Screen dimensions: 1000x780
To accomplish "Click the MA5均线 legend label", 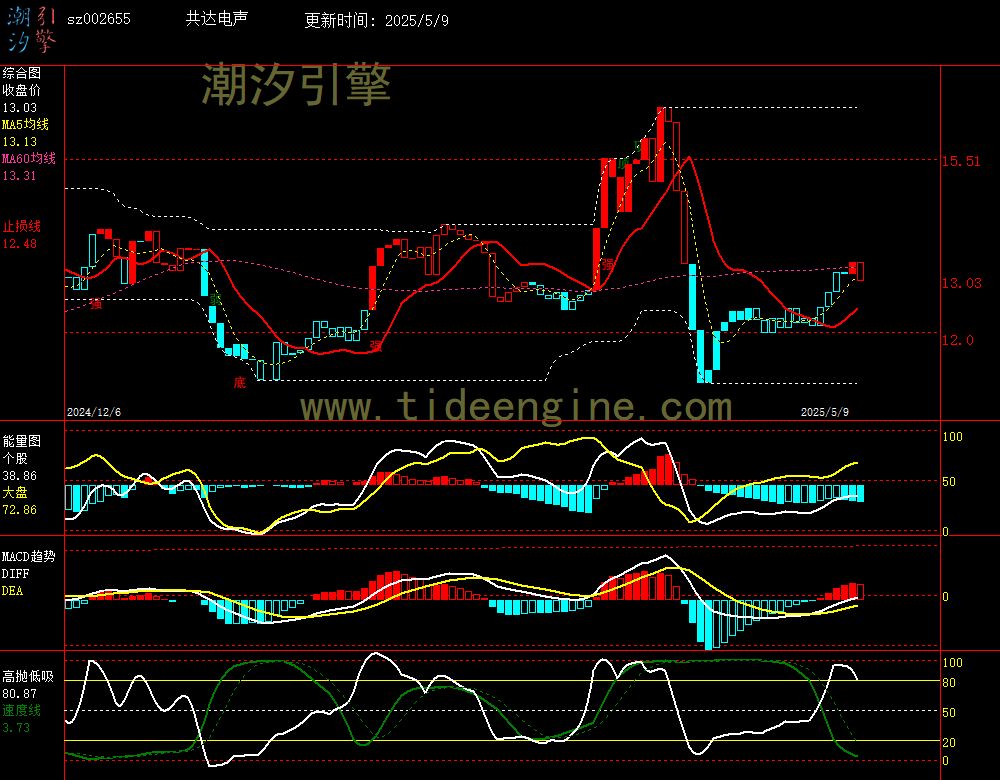I will coord(26,124).
